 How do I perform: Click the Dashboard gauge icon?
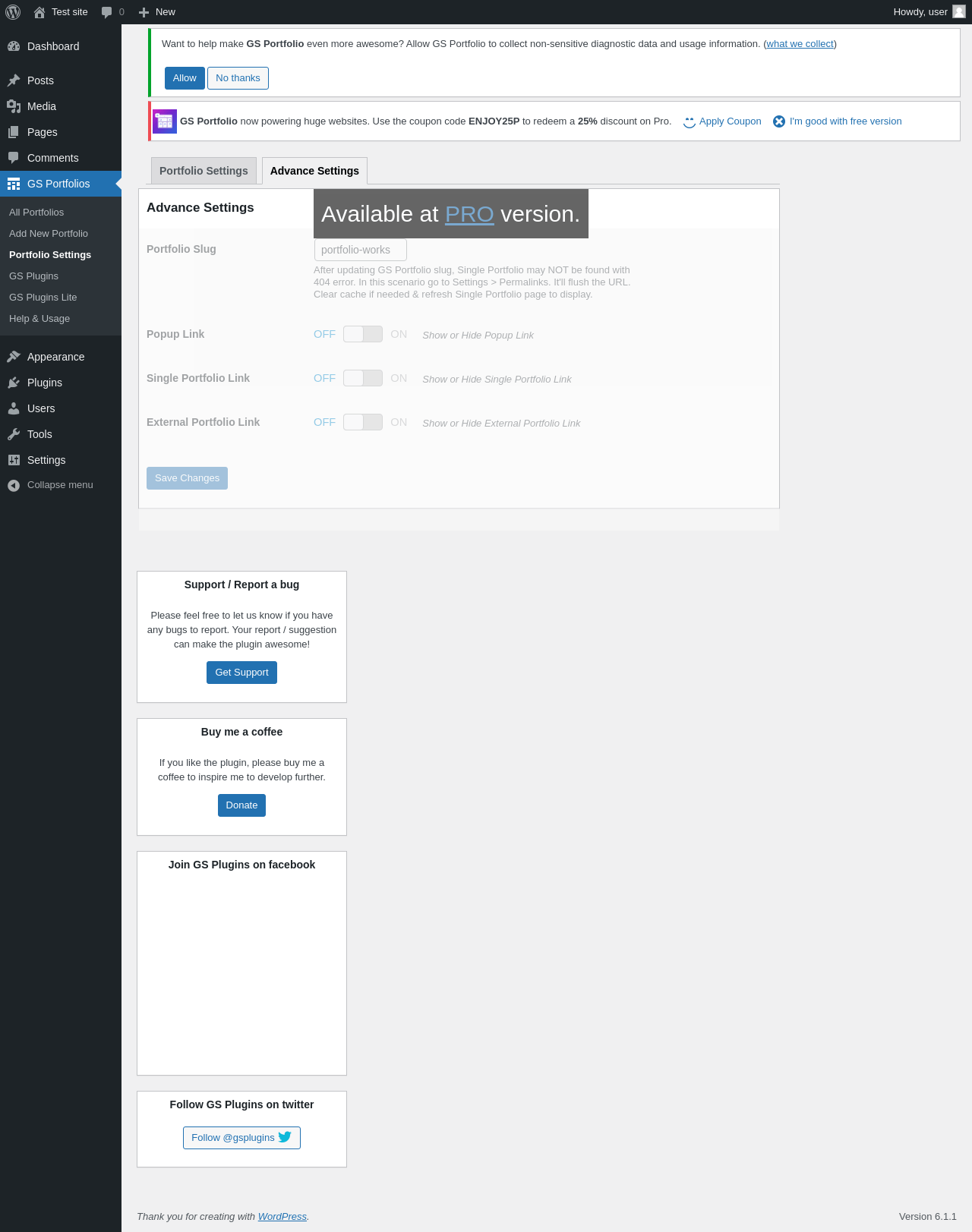tap(14, 46)
